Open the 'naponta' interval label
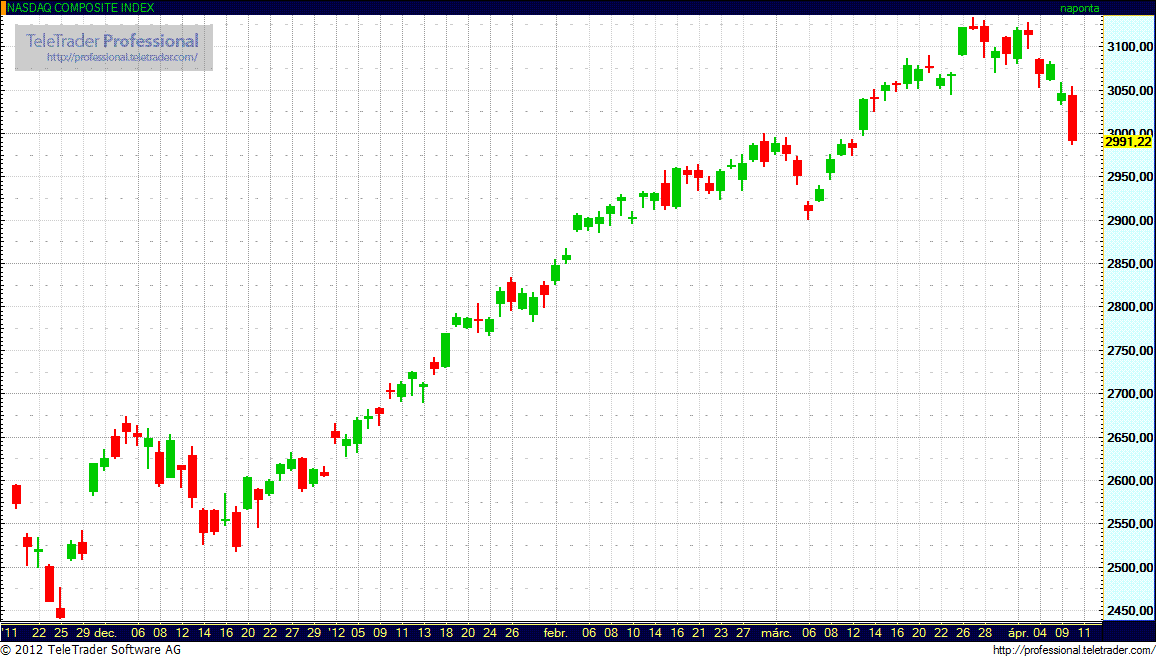Screen dimensions: 1156x659 1079,8
